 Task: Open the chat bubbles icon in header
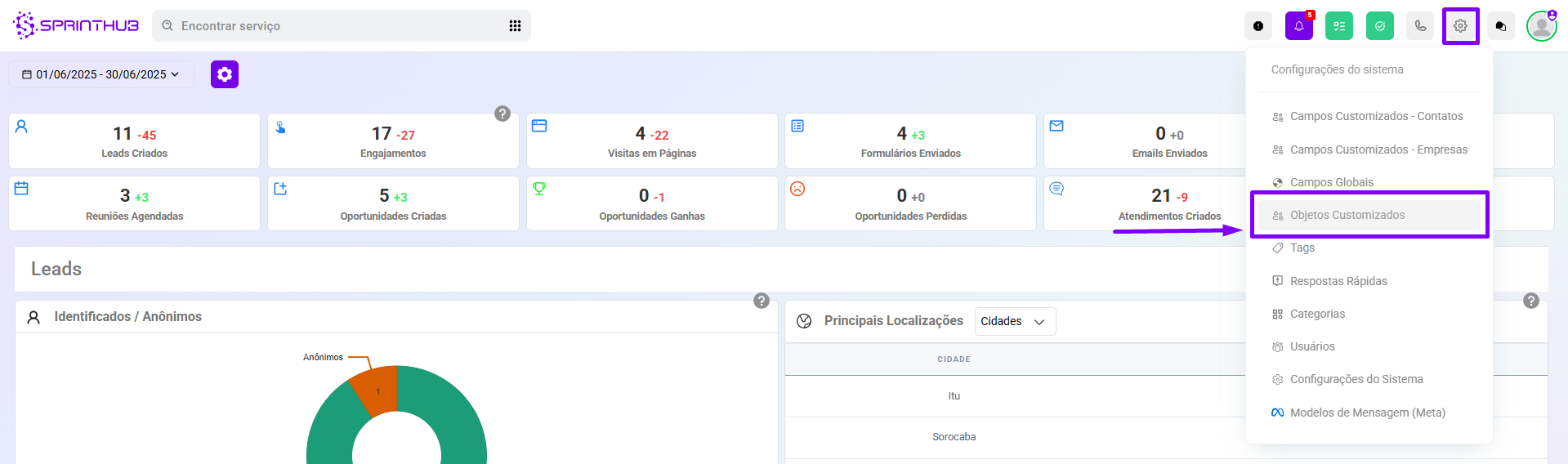[1500, 26]
